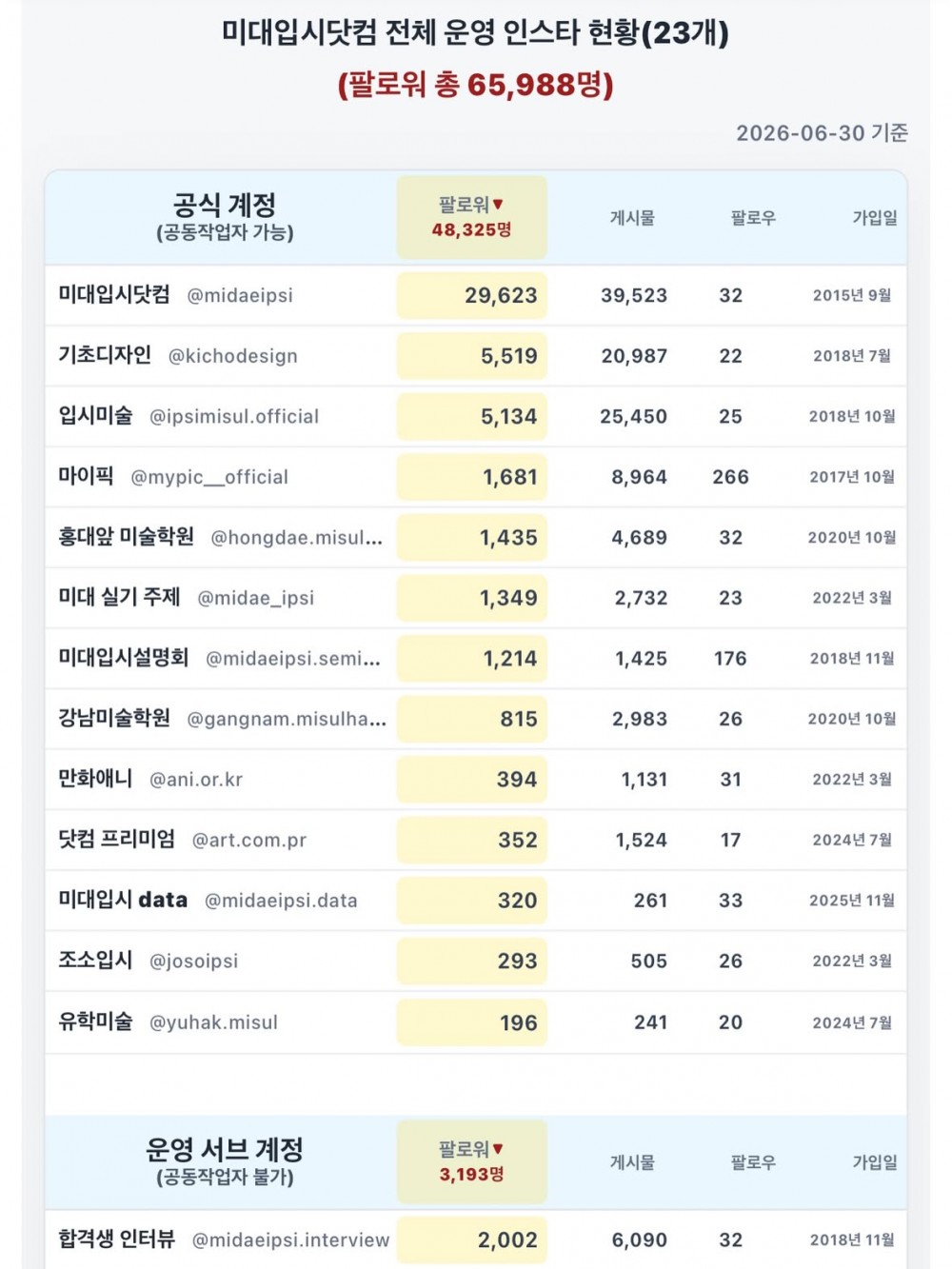This screenshot has height=1269, width=952.
Task: Open @gangnam.misulha... account link
Action: pyautogui.click(x=287, y=720)
